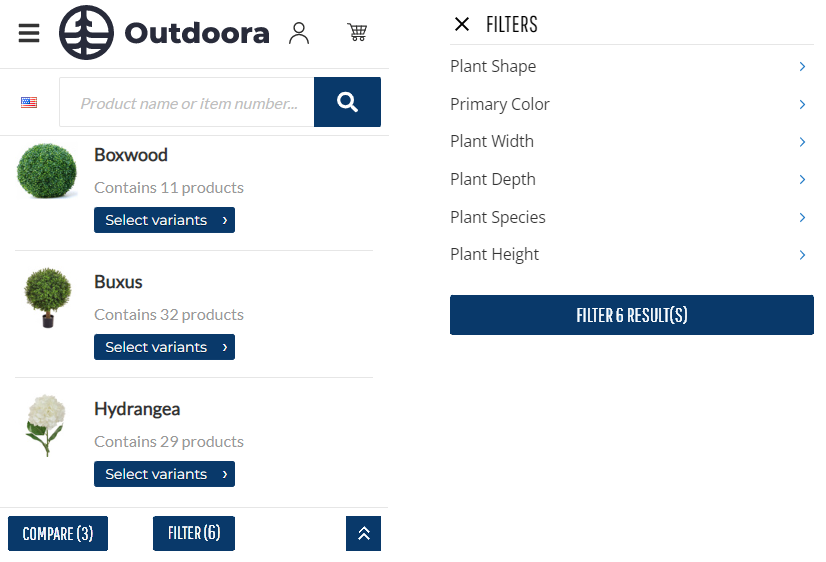Expand the Plant Width filter
The height and width of the screenshot is (562, 826).
click(x=632, y=142)
